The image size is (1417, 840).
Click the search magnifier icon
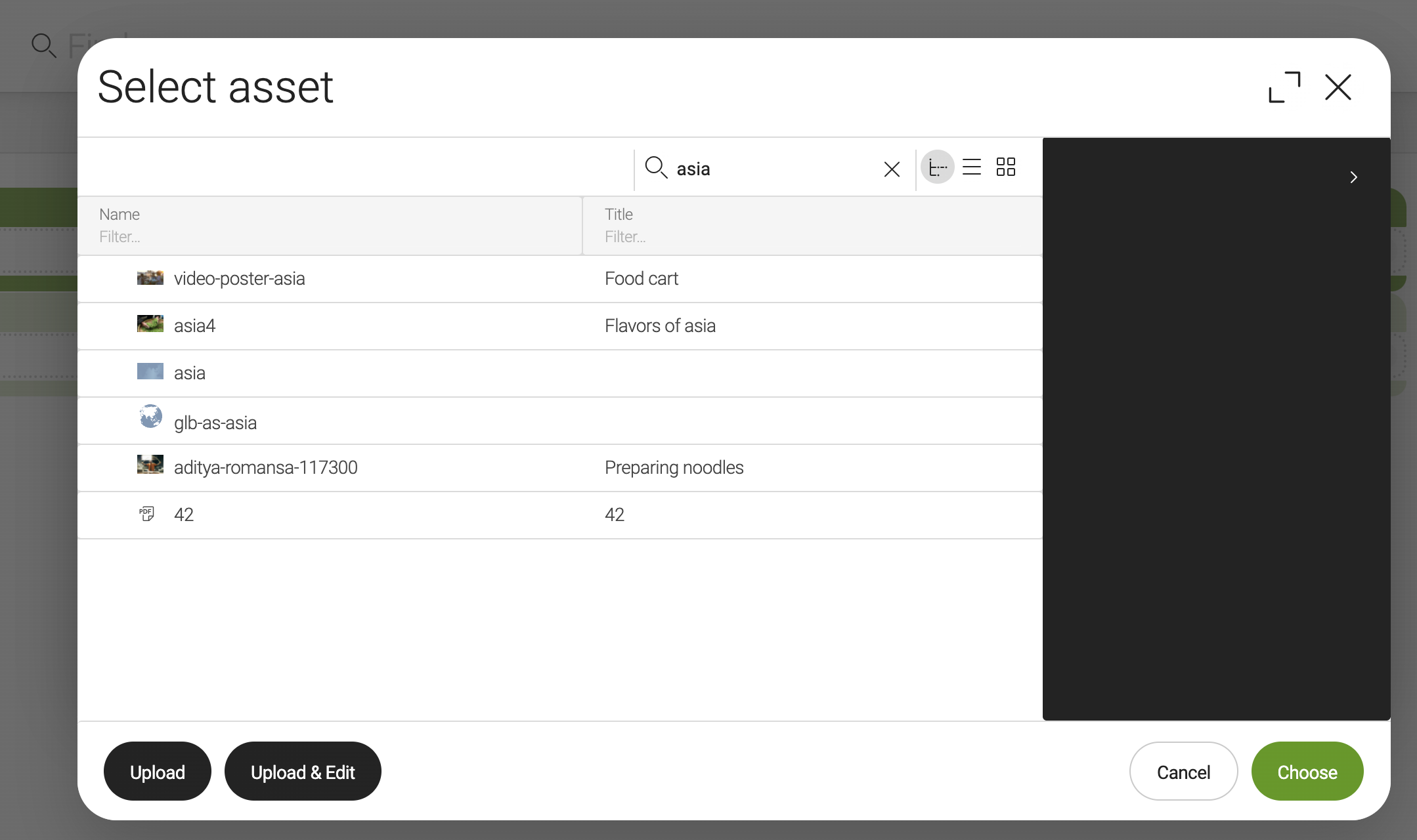(655, 168)
